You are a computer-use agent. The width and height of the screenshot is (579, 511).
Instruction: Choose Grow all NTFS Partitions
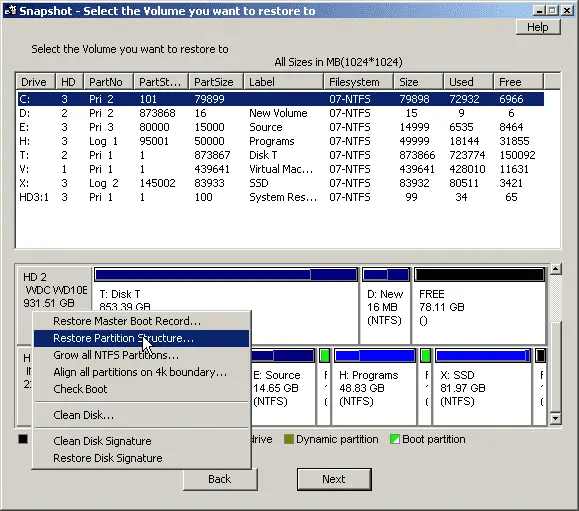(141, 355)
